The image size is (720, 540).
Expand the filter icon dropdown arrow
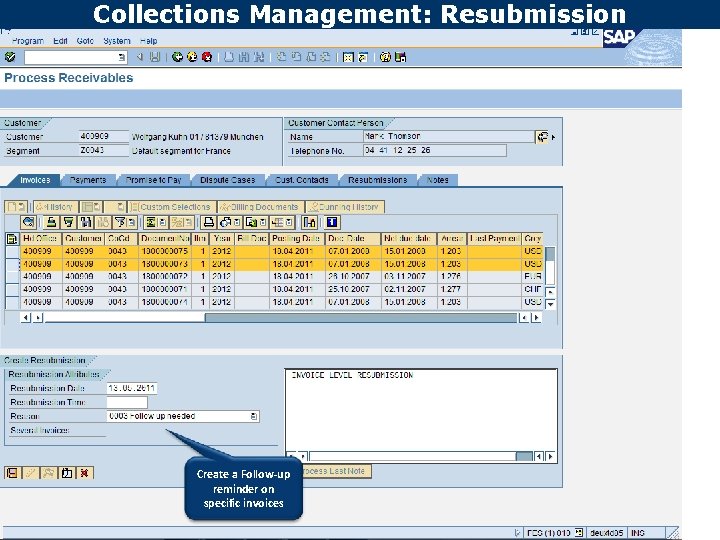click(132, 223)
